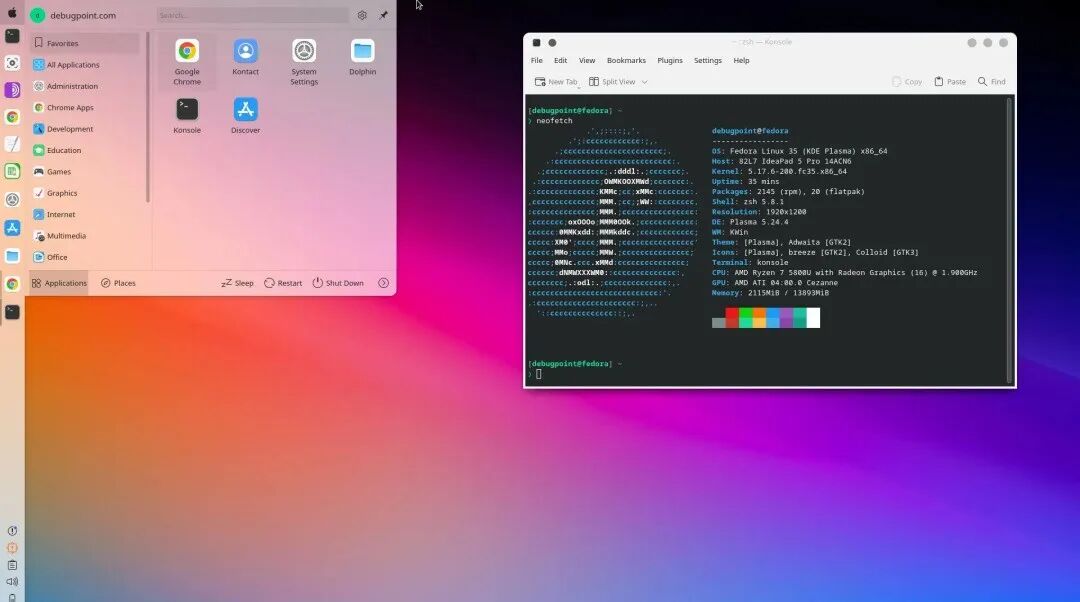1080x602 pixels.
Task: Switch to Places tab in launcher
Action: click(x=118, y=283)
